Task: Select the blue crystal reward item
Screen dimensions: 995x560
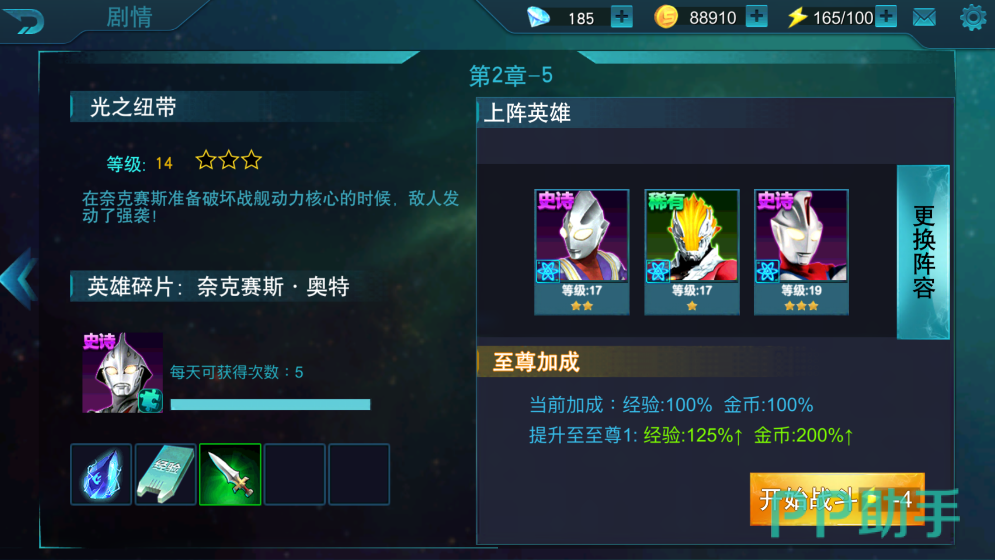Action: tap(101, 474)
